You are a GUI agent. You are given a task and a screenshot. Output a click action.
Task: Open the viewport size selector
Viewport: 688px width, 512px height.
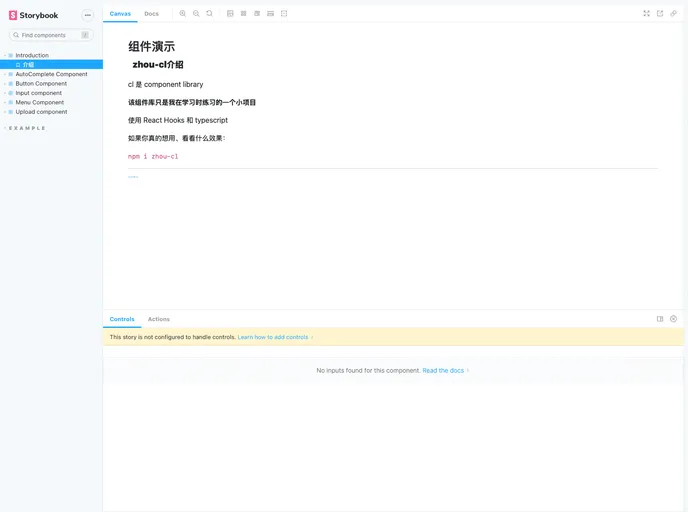257,14
